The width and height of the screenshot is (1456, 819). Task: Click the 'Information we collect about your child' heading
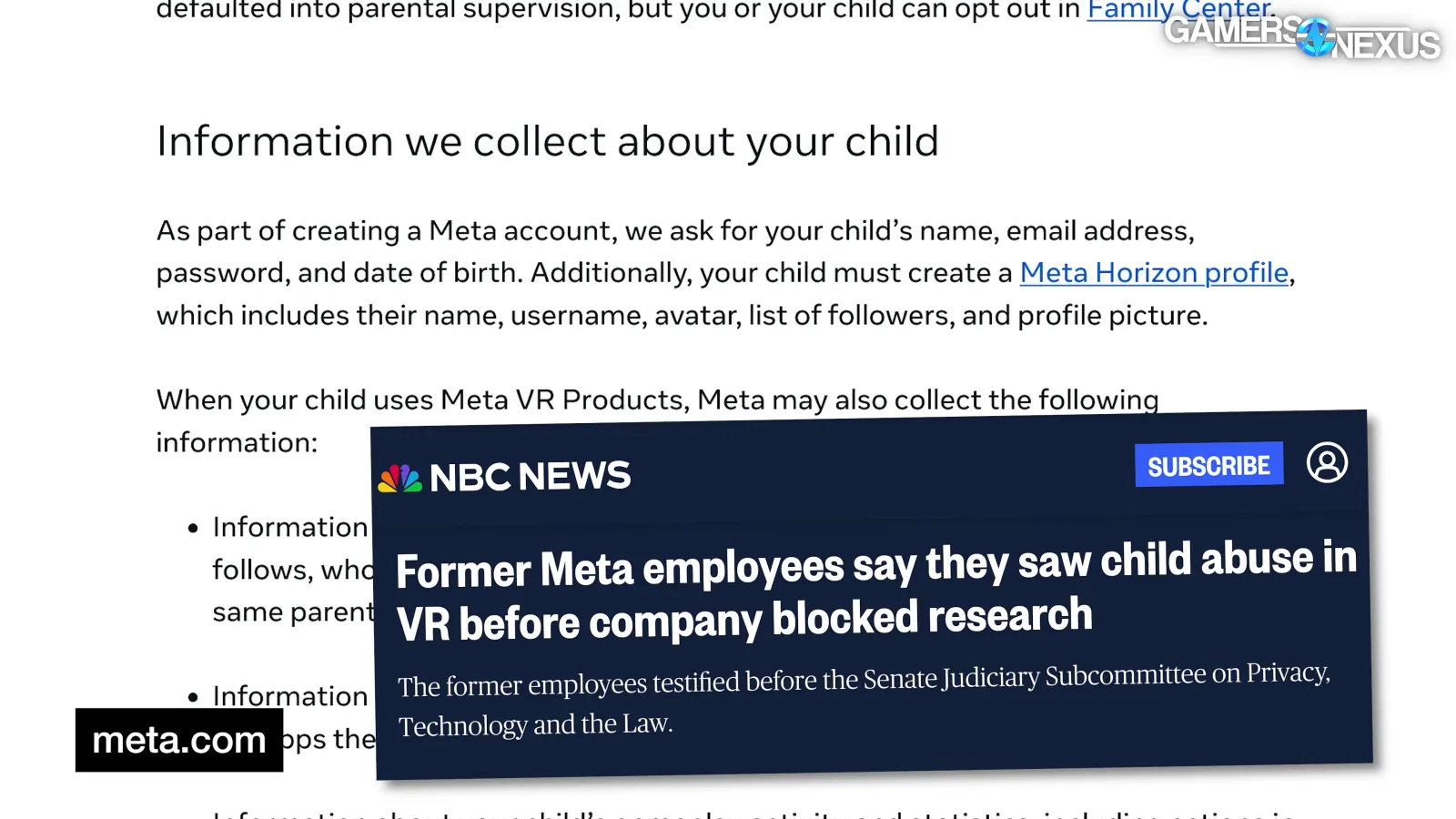coord(547,142)
